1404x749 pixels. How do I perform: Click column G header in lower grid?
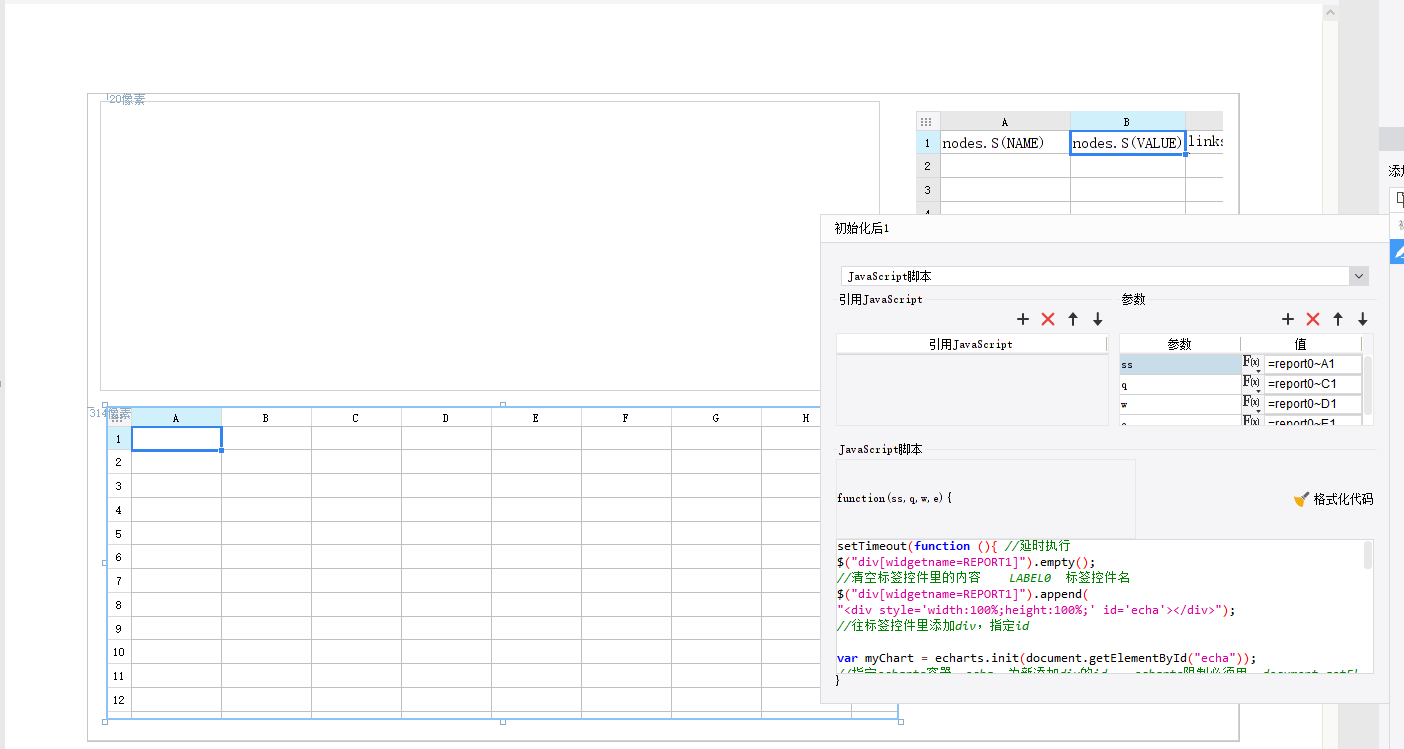[x=716, y=418]
